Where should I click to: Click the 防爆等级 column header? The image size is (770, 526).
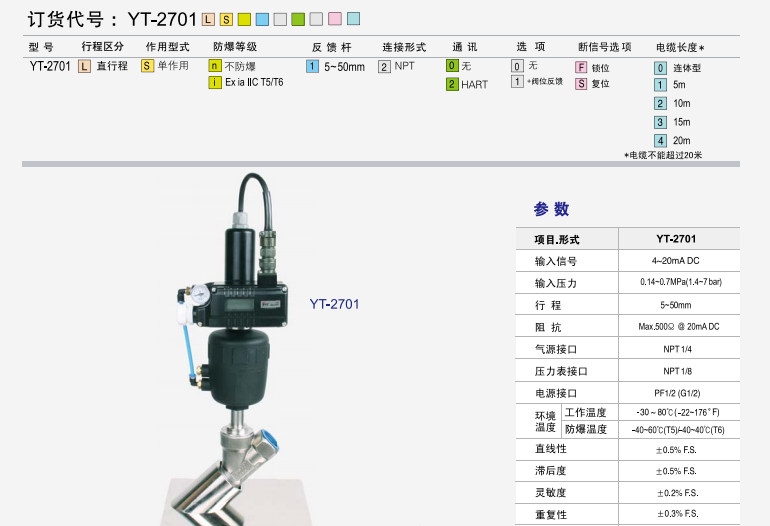[x=235, y=47]
